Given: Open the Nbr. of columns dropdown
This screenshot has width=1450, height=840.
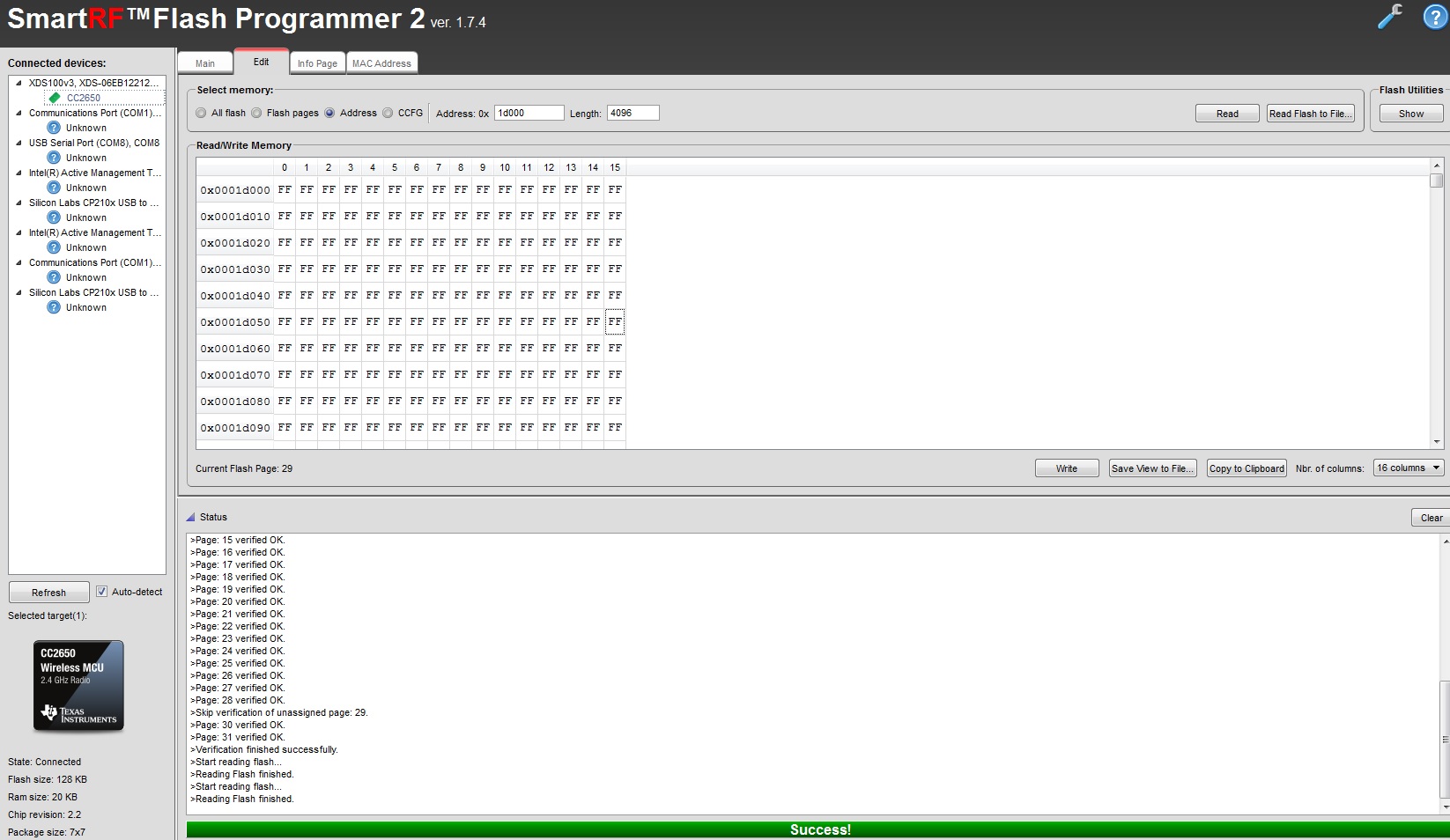Looking at the screenshot, I should click(1409, 468).
